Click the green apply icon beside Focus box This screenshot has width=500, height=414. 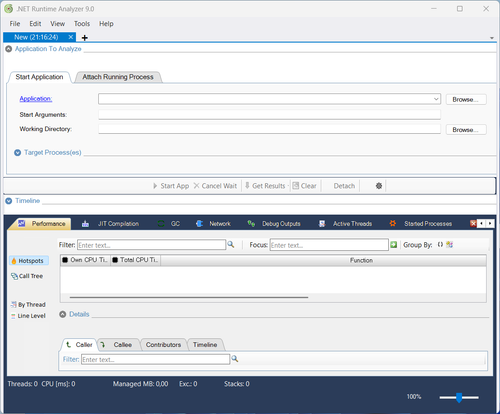click(x=394, y=245)
